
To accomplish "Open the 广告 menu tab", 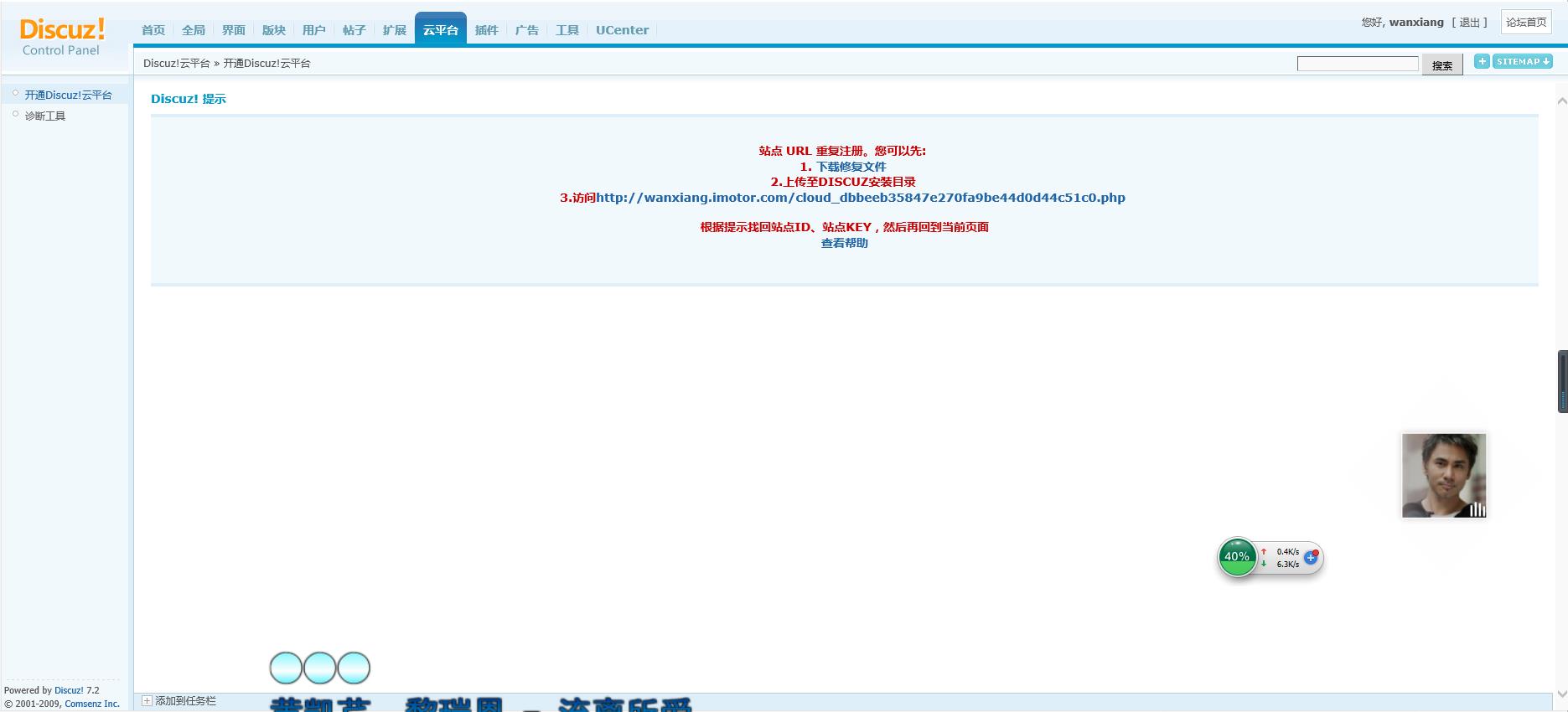I will (x=527, y=30).
